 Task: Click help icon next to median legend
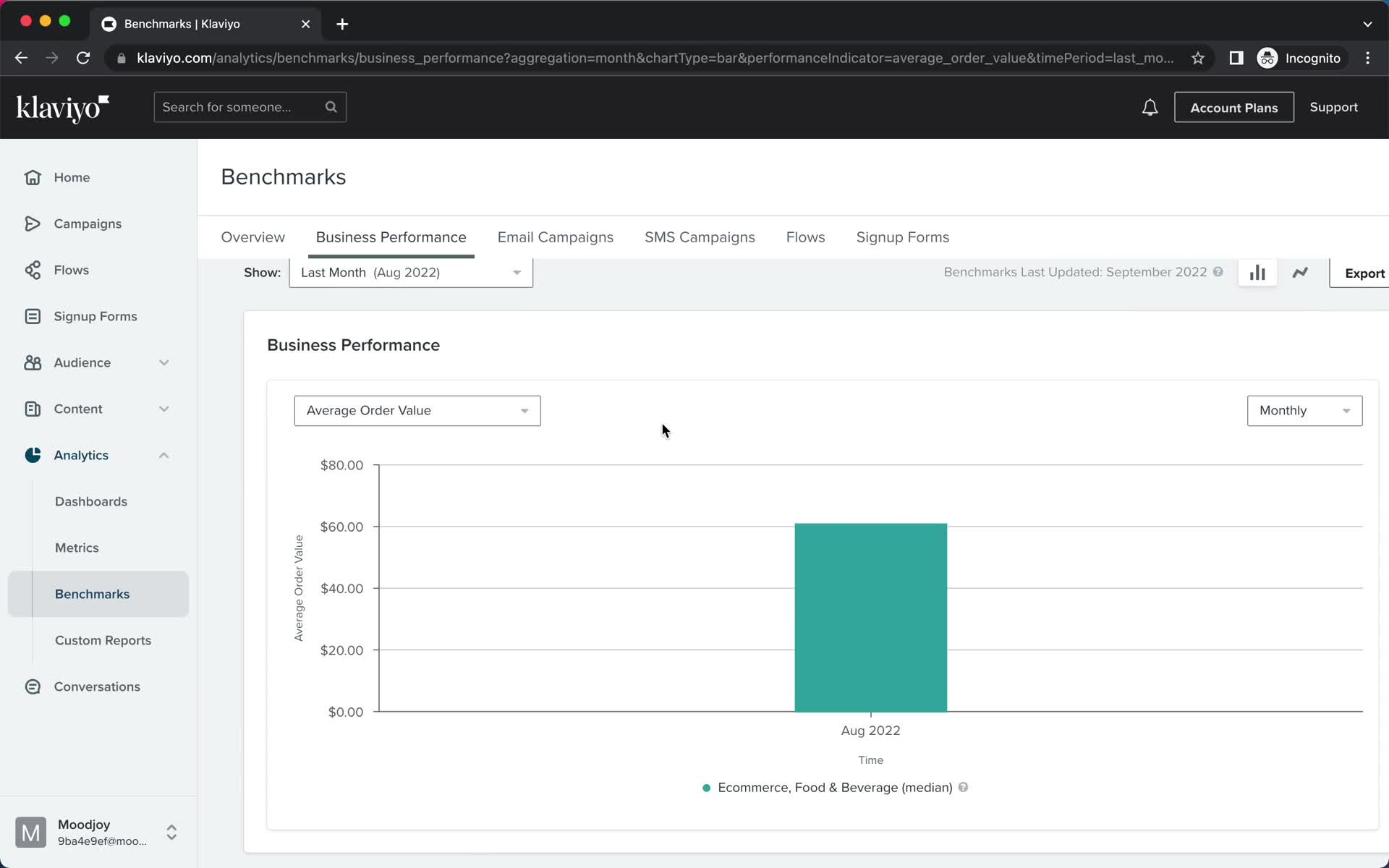click(x=963, y=787)
